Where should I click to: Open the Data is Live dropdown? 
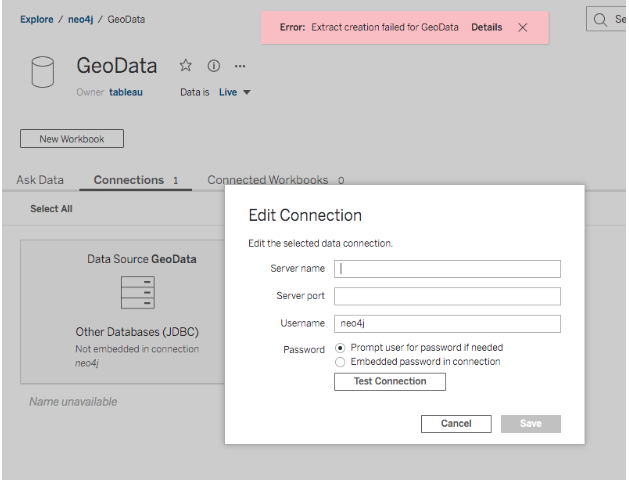click(235, 92)
